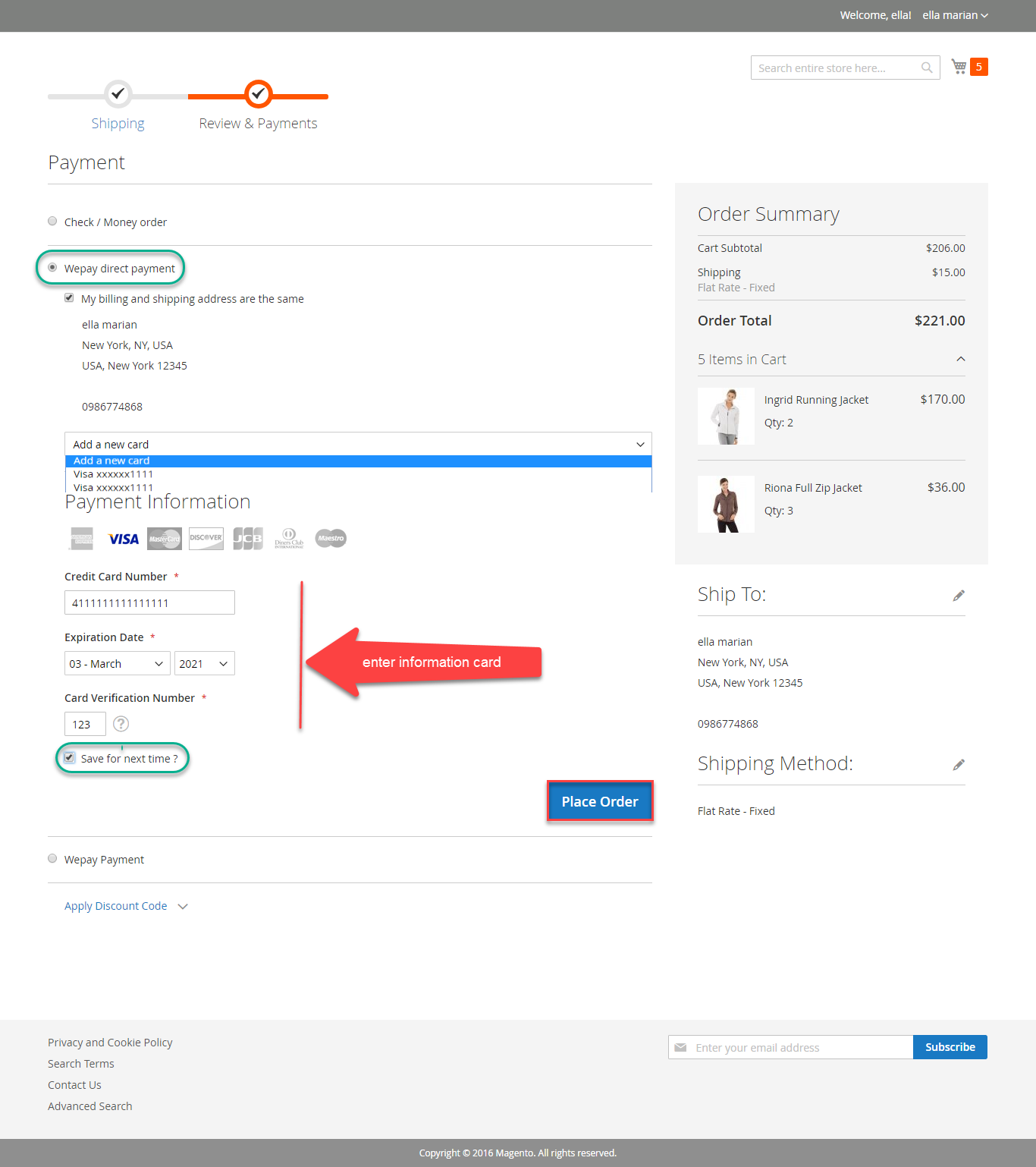Edit Ship To address pencil icon
The width and height of the screenshot is (1036, 1167).
[959, 596]
